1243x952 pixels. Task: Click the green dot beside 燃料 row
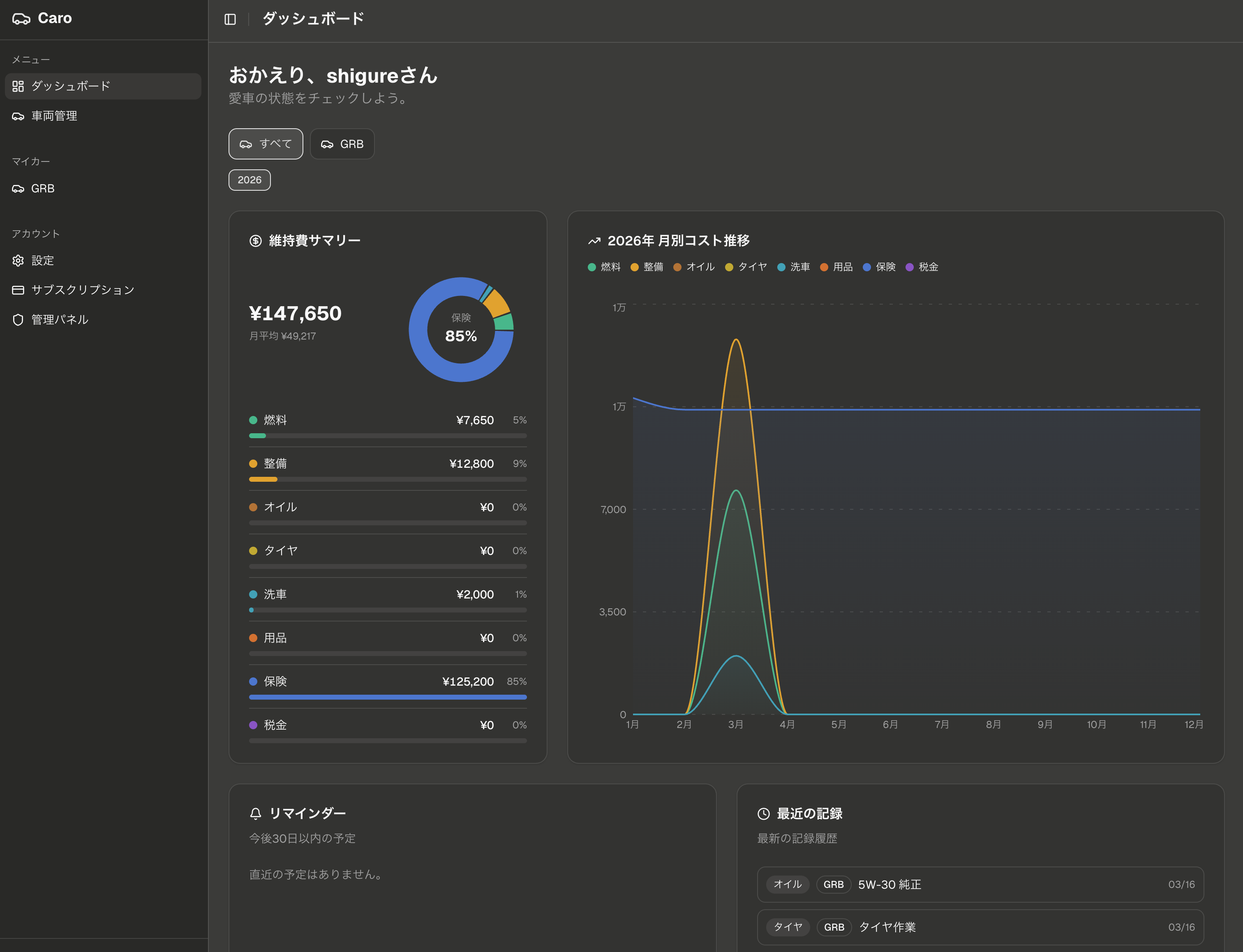point(253,421)
